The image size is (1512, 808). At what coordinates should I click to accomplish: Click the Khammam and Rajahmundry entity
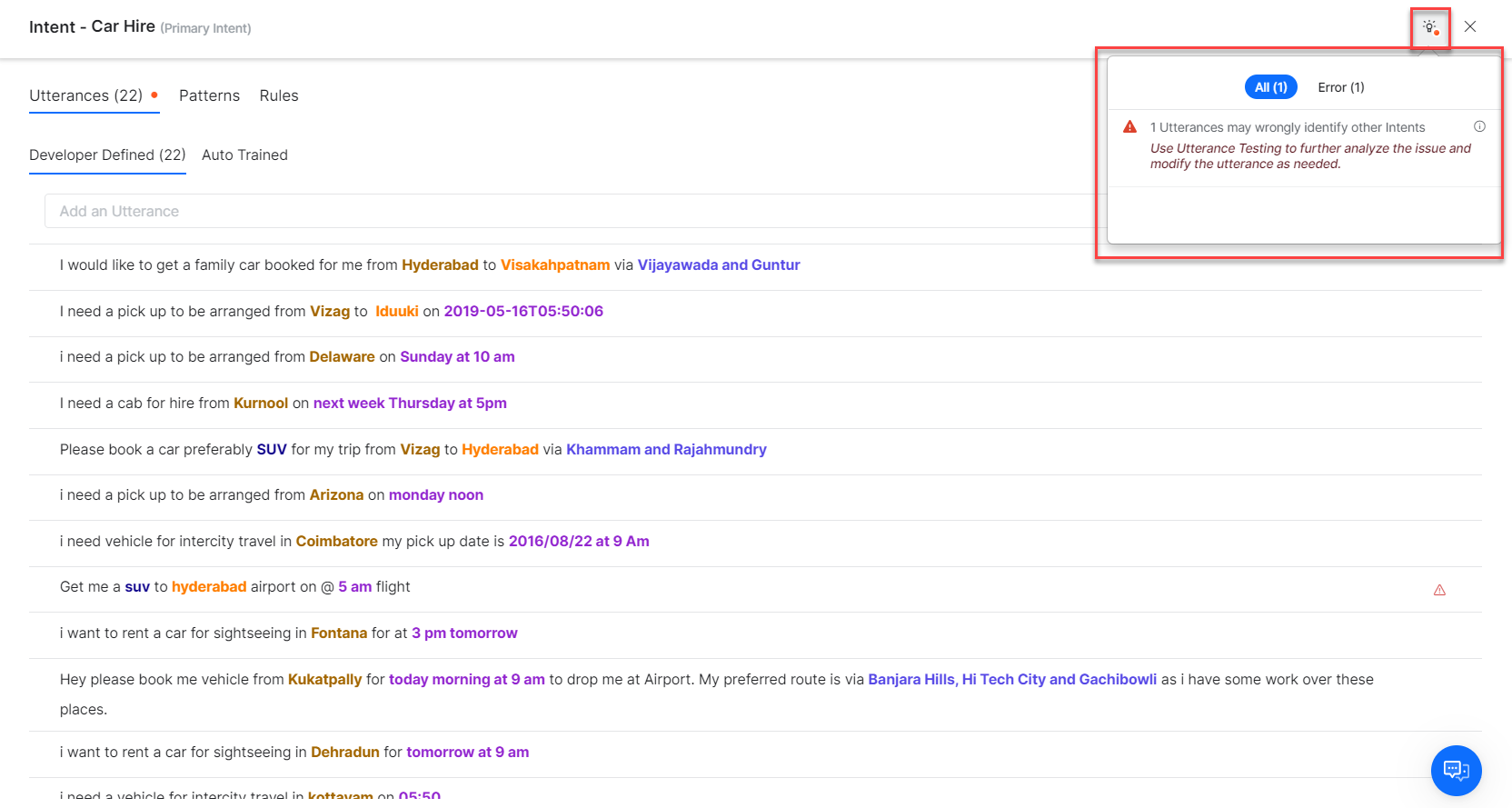(666, 449)
